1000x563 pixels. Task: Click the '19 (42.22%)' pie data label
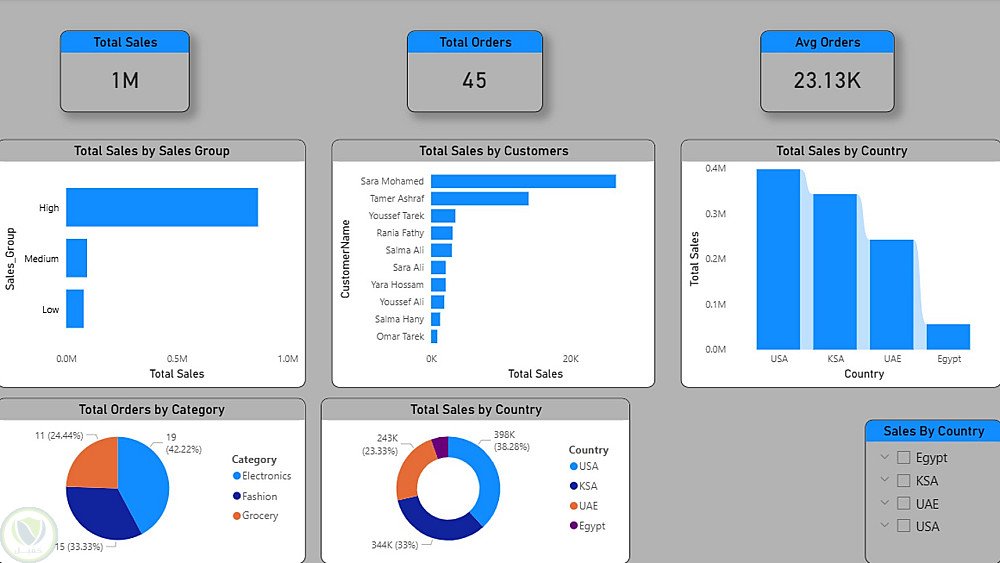184,443
